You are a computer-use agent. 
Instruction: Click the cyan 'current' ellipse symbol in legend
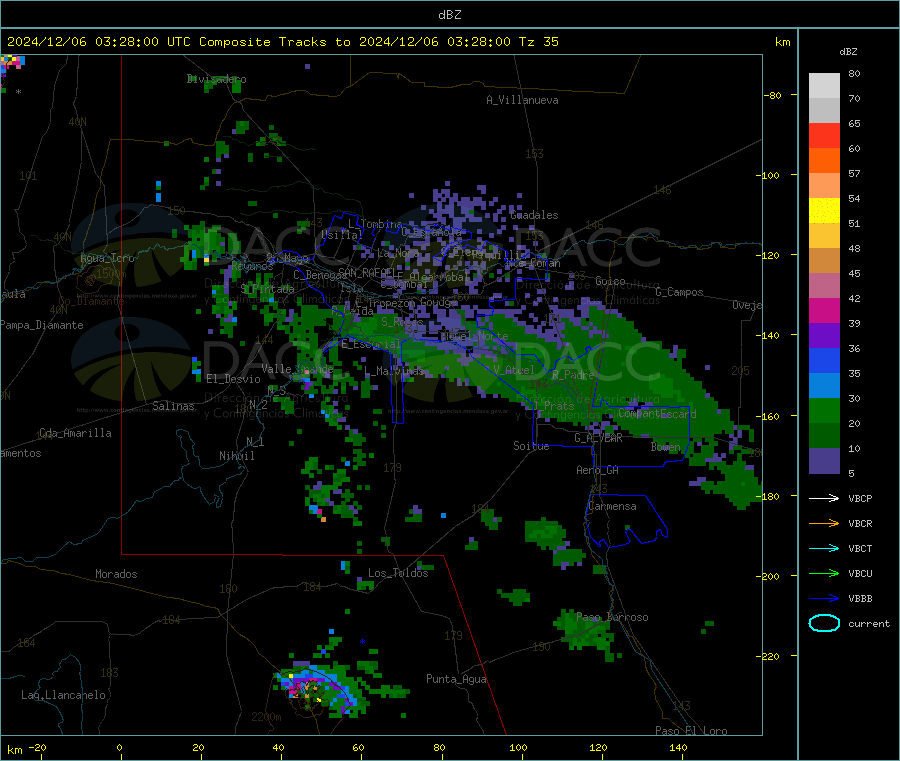pyautogui.click(x=824, y=623)
